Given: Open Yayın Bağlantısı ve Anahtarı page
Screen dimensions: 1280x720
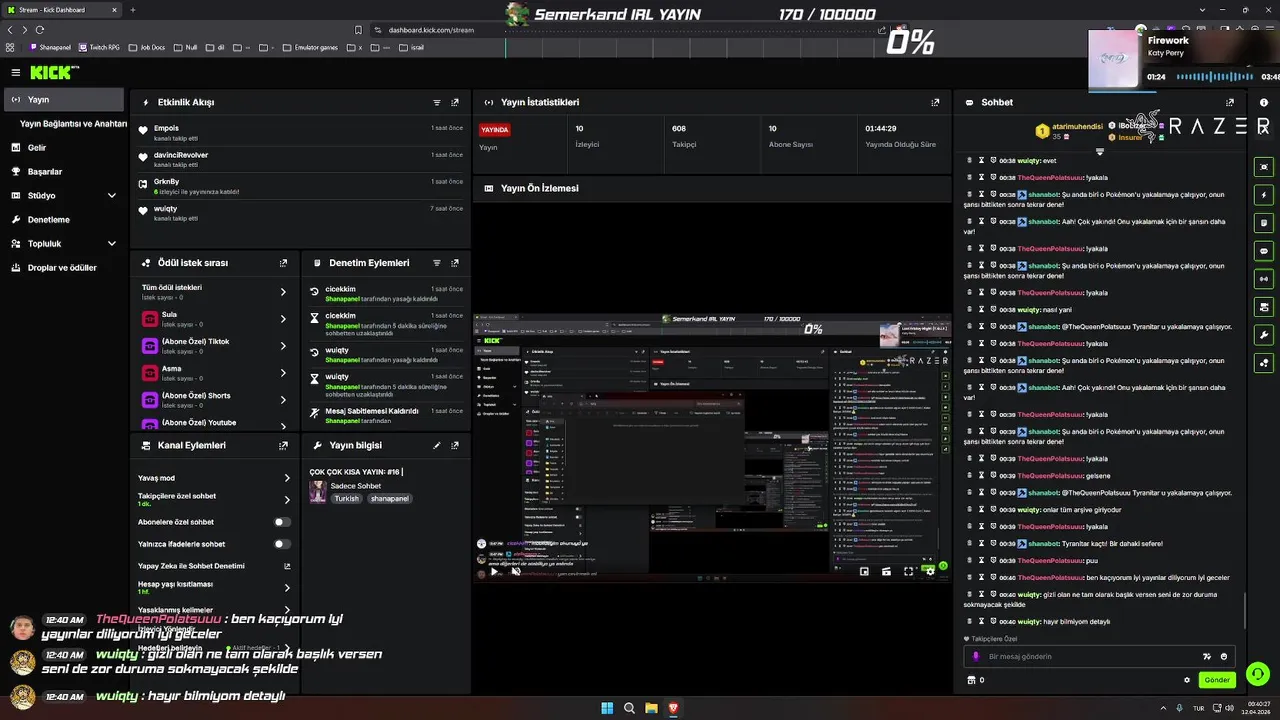Looking at the screenshot, I should [x=73, y=124].
